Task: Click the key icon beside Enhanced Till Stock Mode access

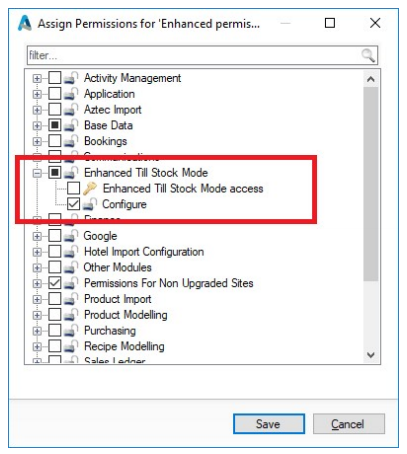Action: click(90, 189)
